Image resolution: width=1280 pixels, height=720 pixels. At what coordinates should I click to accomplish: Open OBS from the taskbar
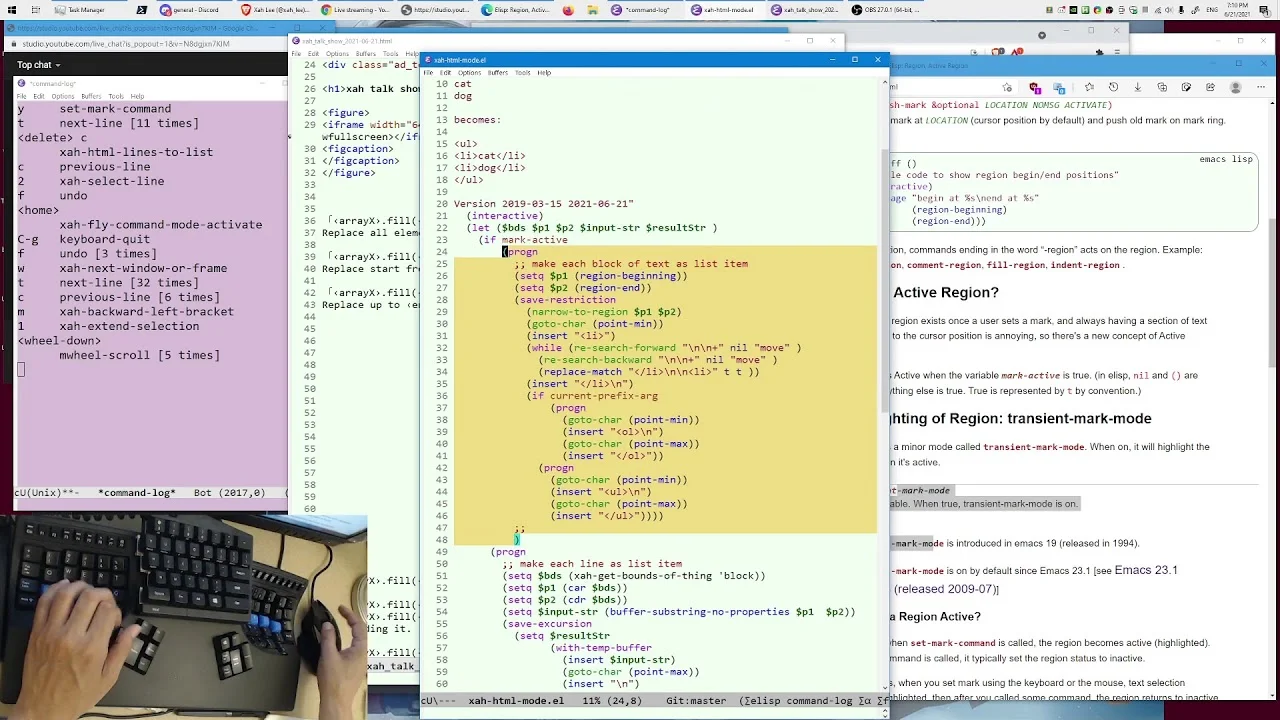[x=885, y=10]
